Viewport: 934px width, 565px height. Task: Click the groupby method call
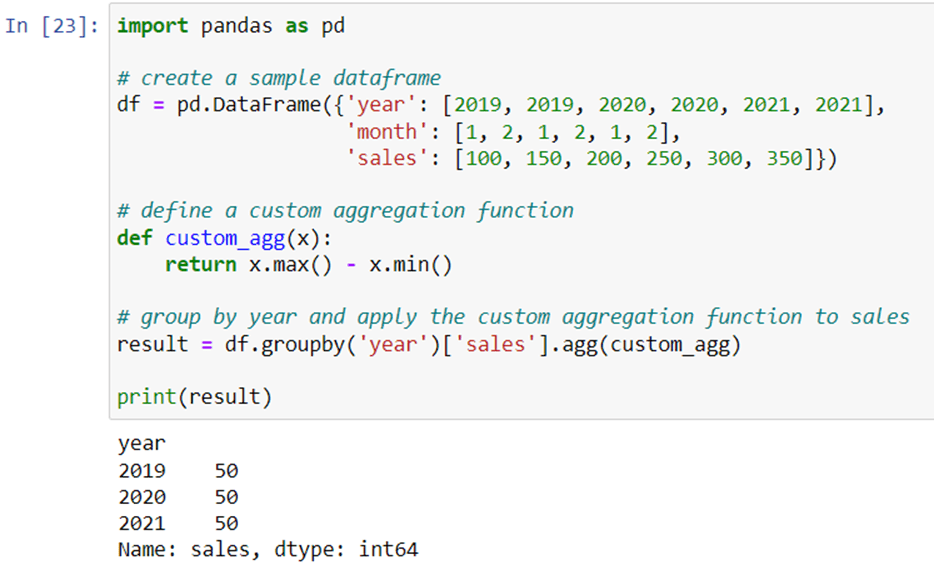[x=302, y=345]
